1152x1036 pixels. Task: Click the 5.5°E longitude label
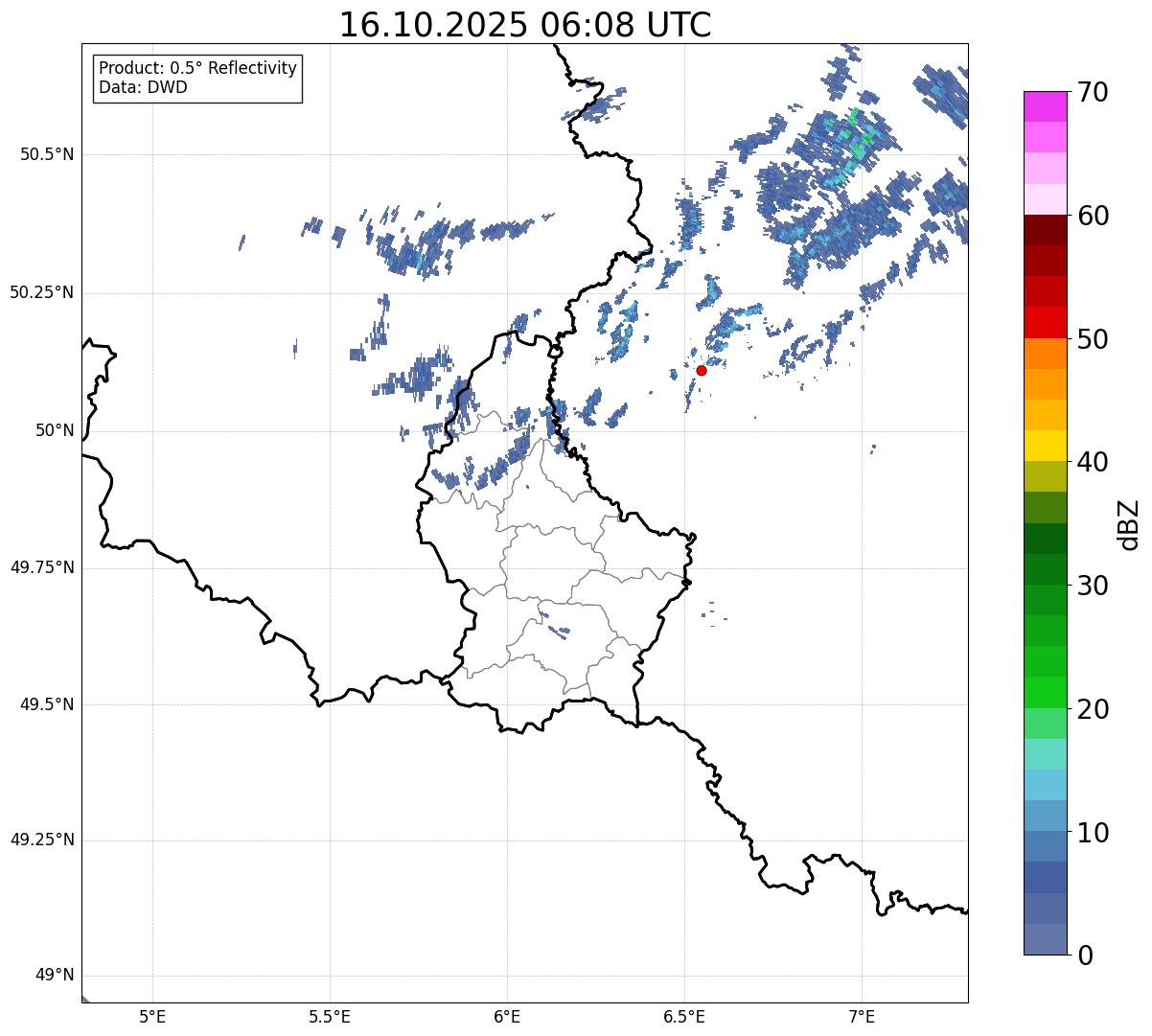(x=330, y=1017)
